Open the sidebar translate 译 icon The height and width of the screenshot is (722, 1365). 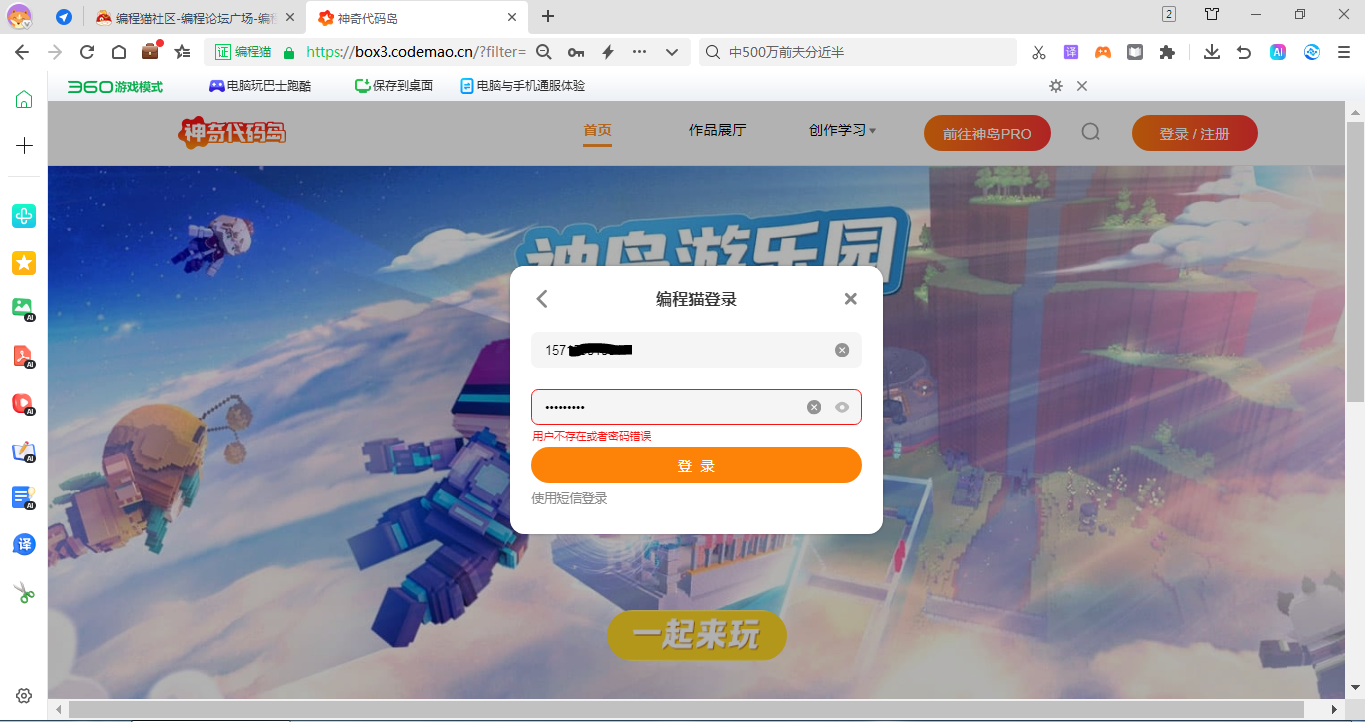pyautogui.click(x=24, y=544)
